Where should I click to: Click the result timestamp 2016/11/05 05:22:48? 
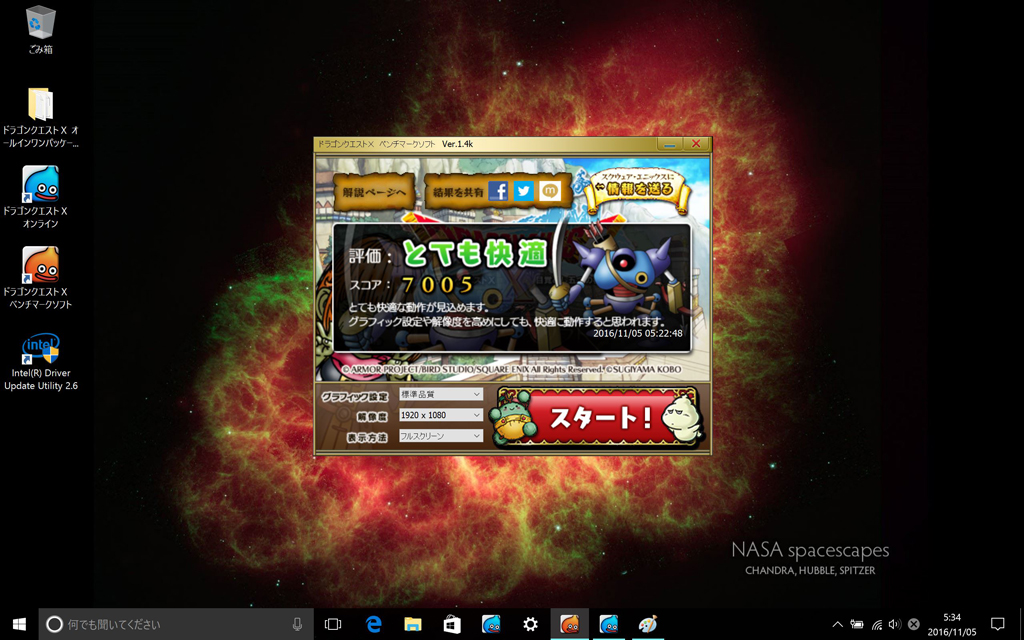(x=637, y=333)
